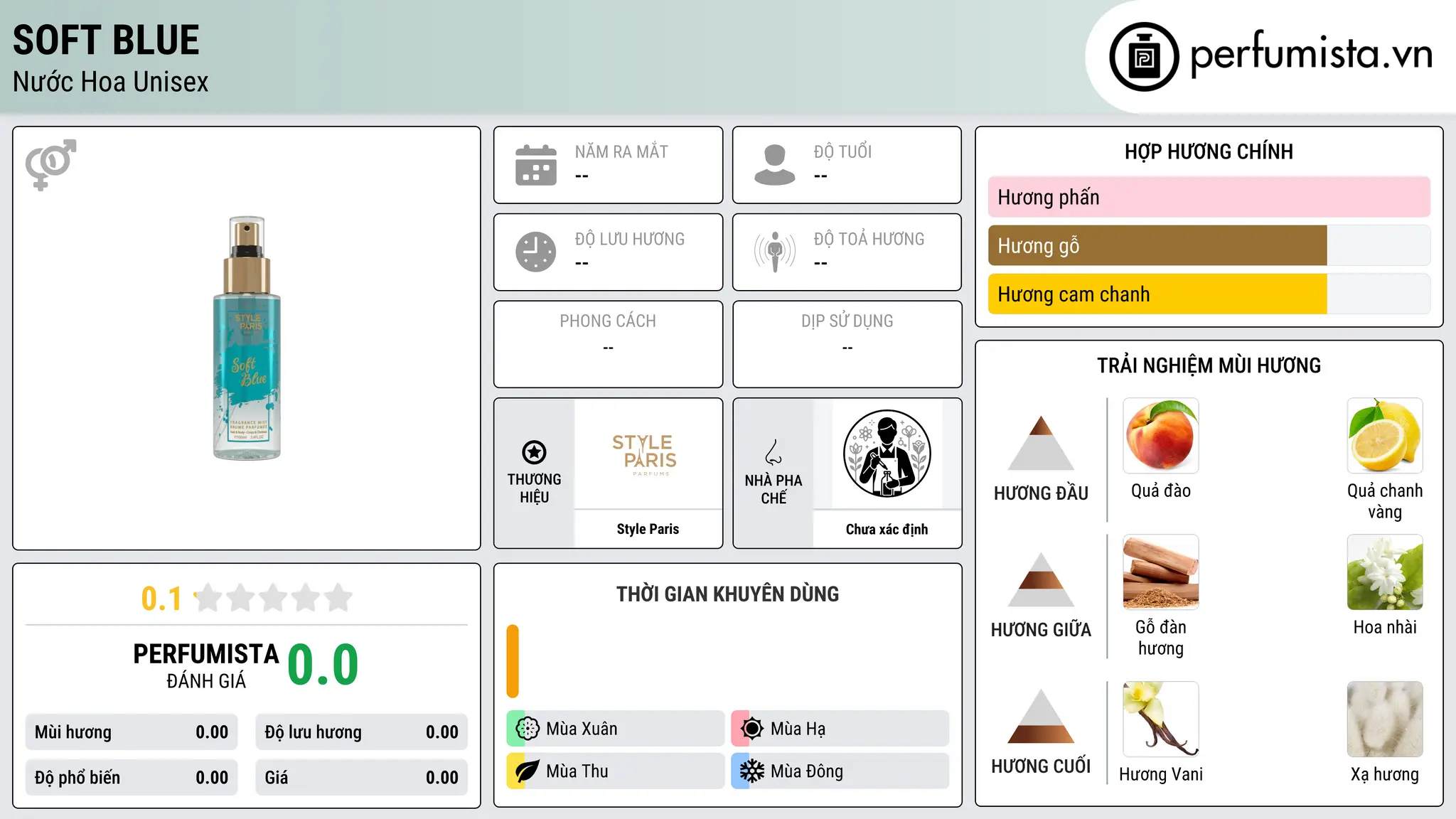Click the sun icon for Mùa Hạ
Screen dimensions: 1456x819
point(752,729)
